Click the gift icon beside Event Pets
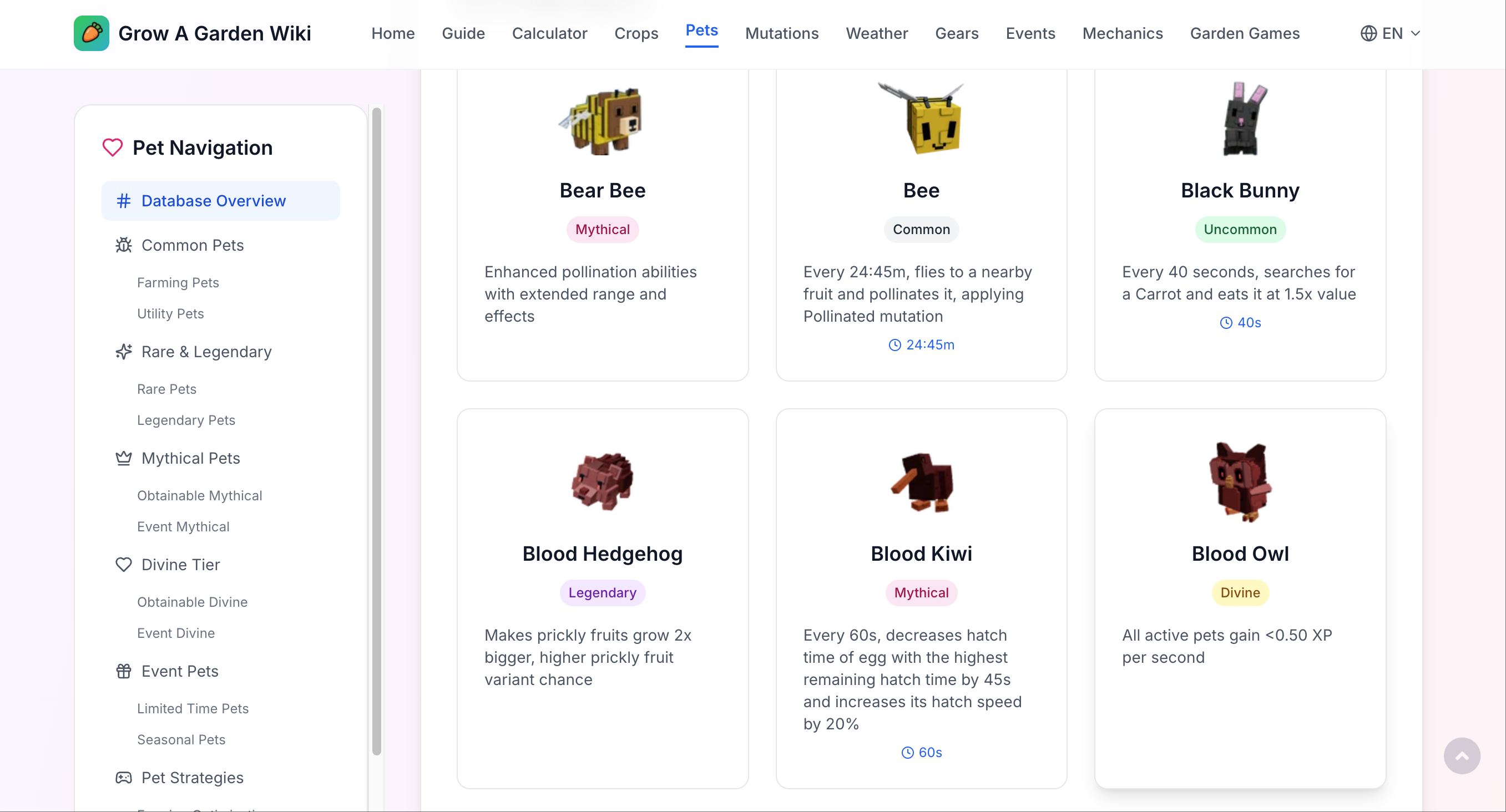The height and width of the screenshot is (812, 1506). [x=123, y=671]
